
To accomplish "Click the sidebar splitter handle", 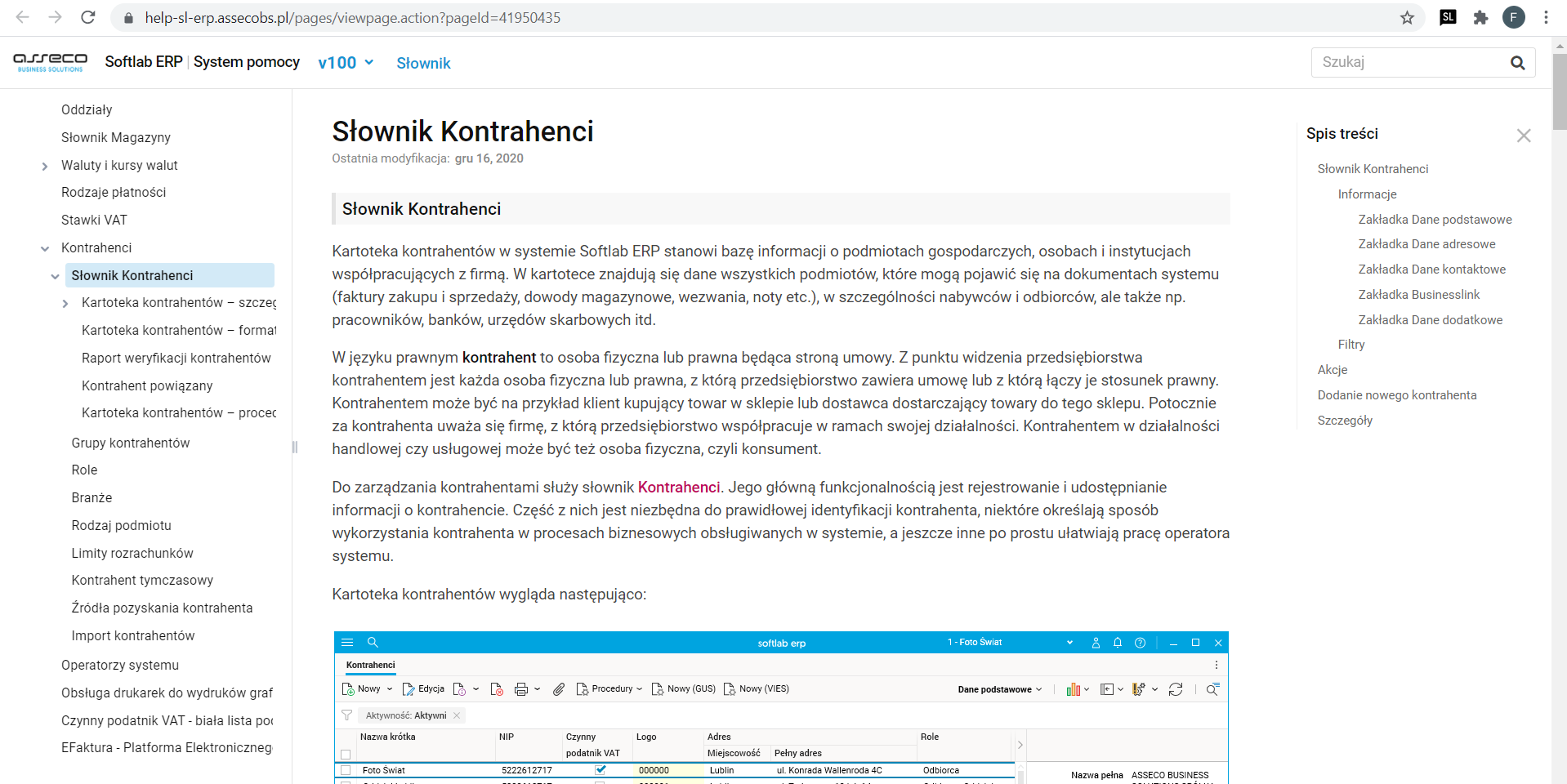I will pos(294,447).
